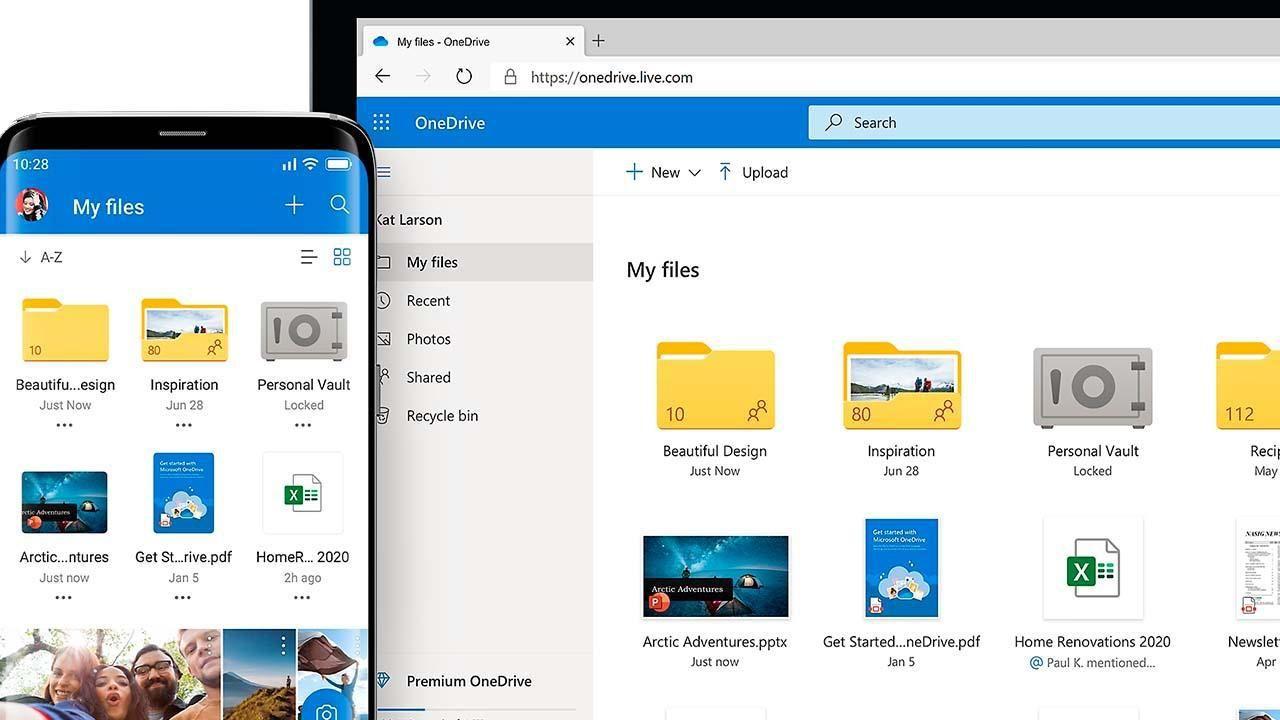
Task: Tap the plus icon in the mobile app header
Action: coord(293,205)
